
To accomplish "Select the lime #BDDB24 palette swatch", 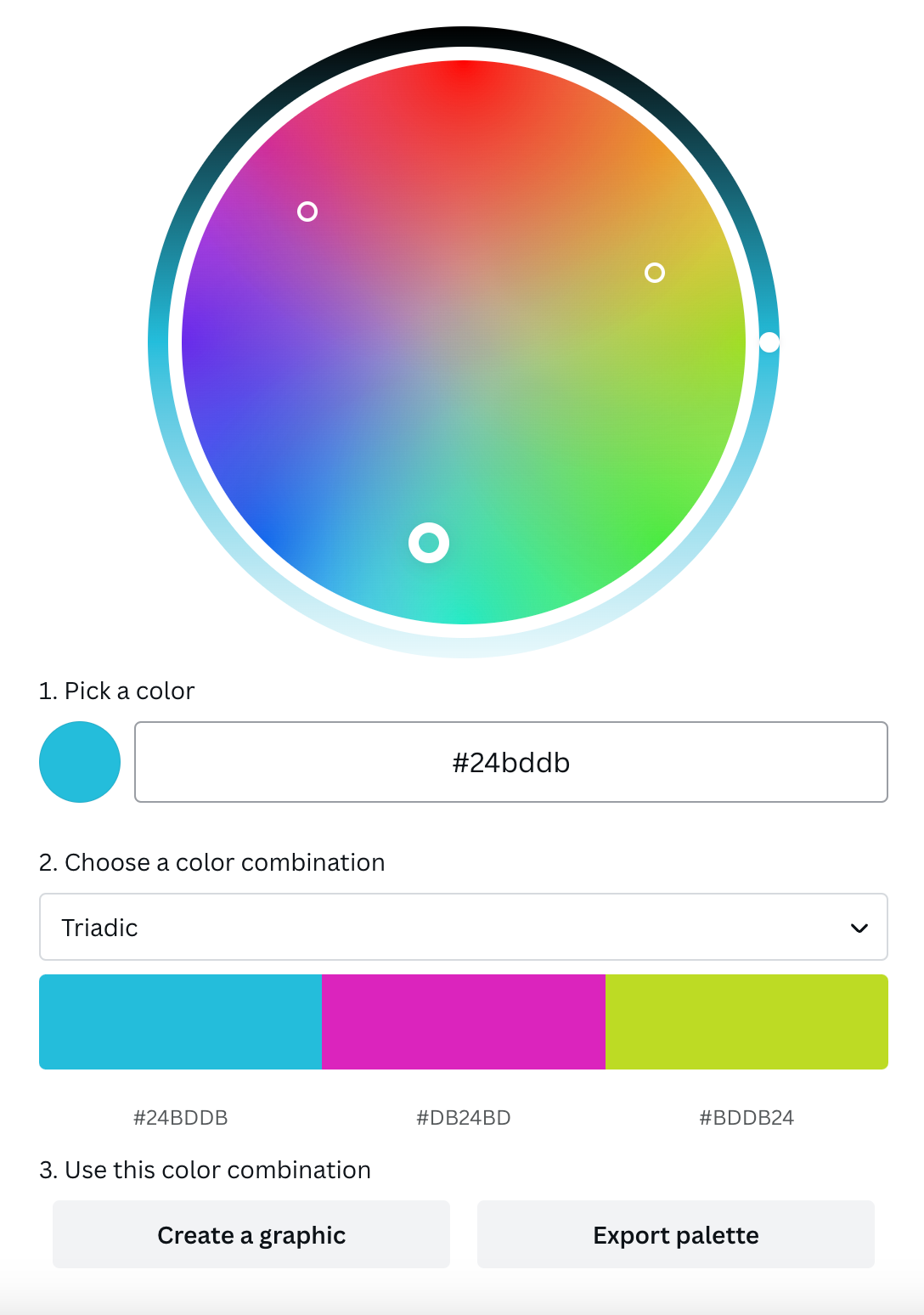I will tap(747, 1021).
